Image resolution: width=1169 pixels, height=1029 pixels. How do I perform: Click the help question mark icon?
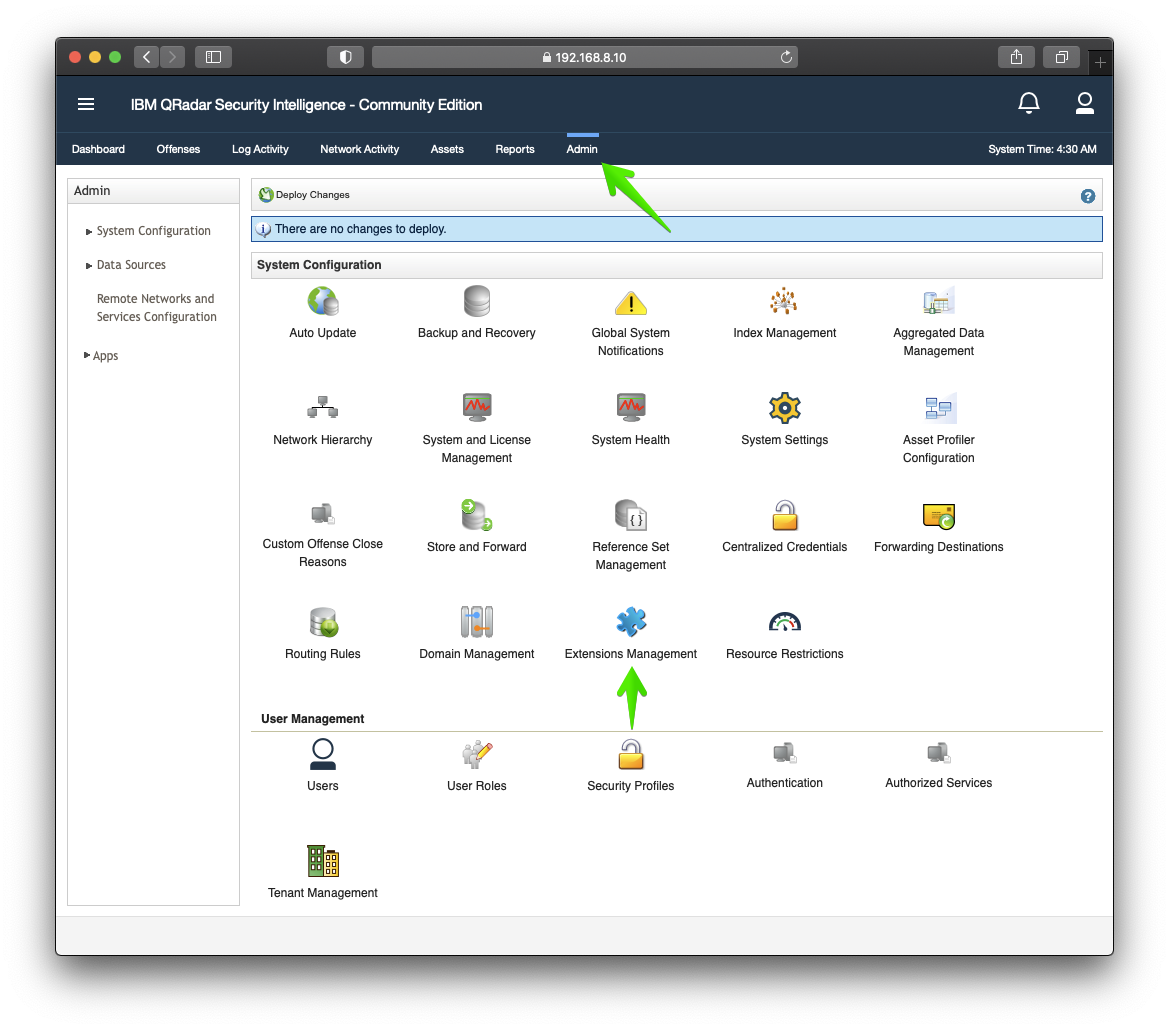(x=1088, y=196)
